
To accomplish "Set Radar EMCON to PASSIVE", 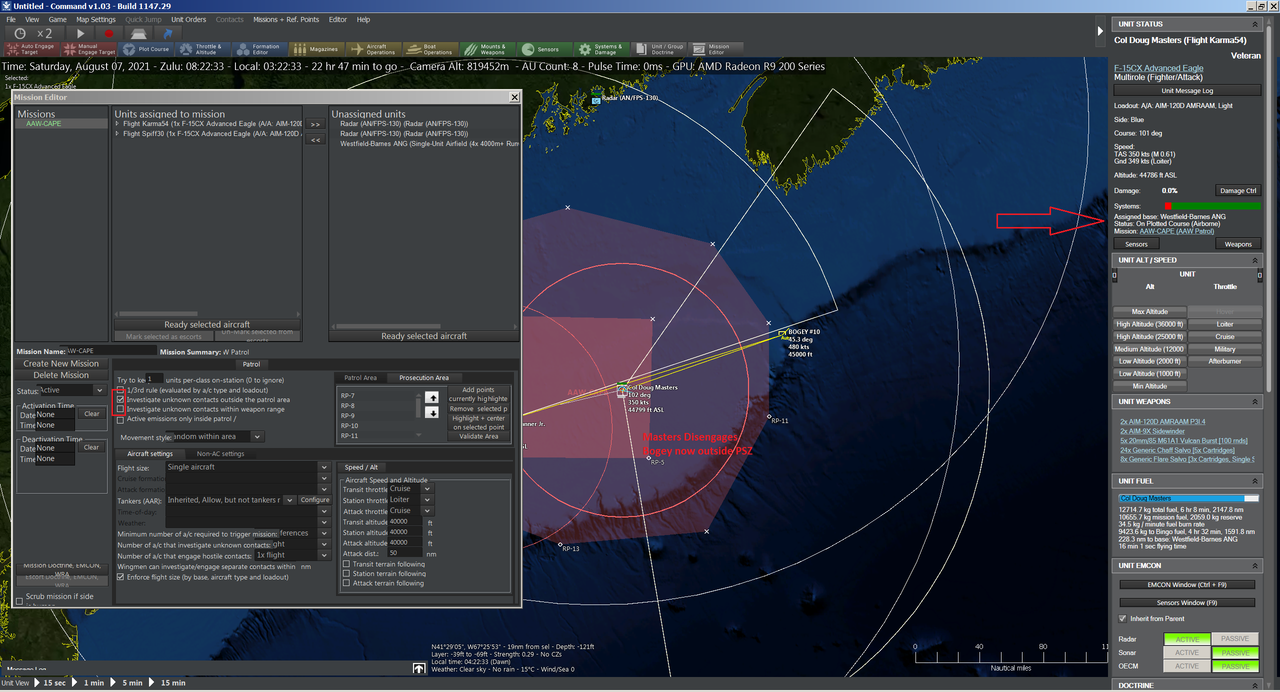I will click(1236, 638).
